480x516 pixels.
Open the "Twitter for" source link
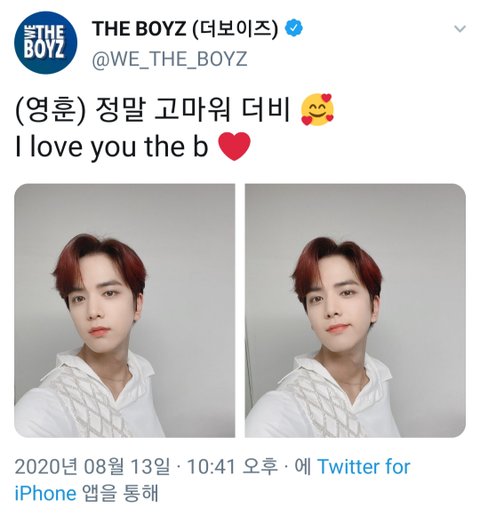[x=364, y=467]
